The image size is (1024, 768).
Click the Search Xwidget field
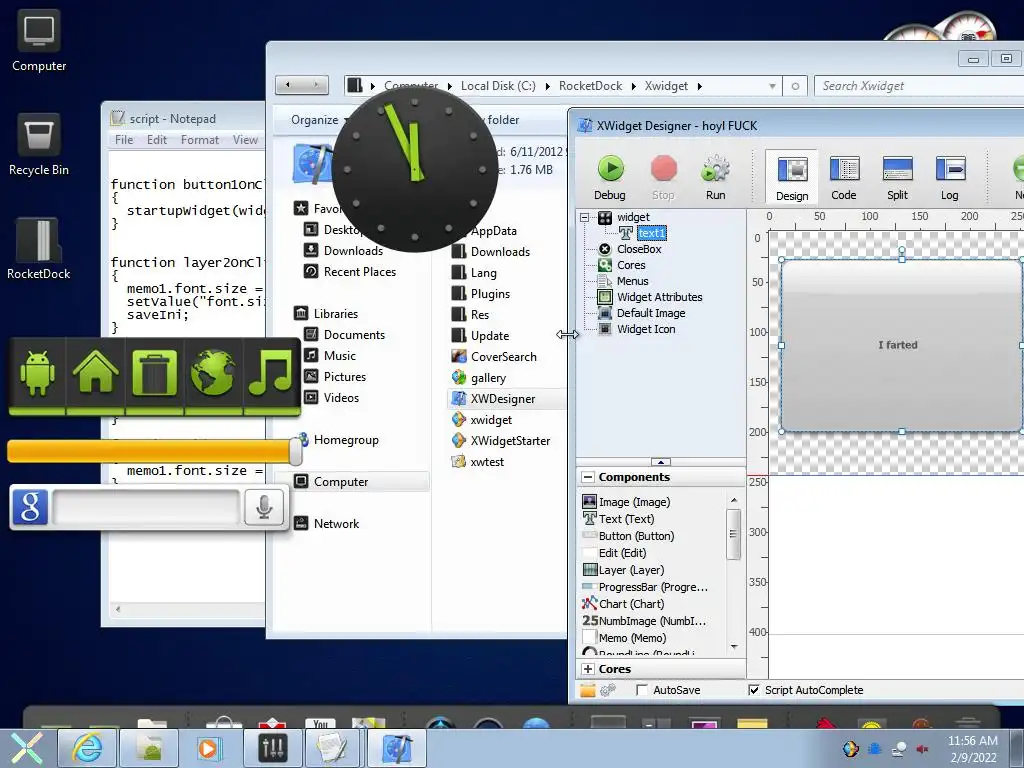pyautogui.click(x=919, y=86)
